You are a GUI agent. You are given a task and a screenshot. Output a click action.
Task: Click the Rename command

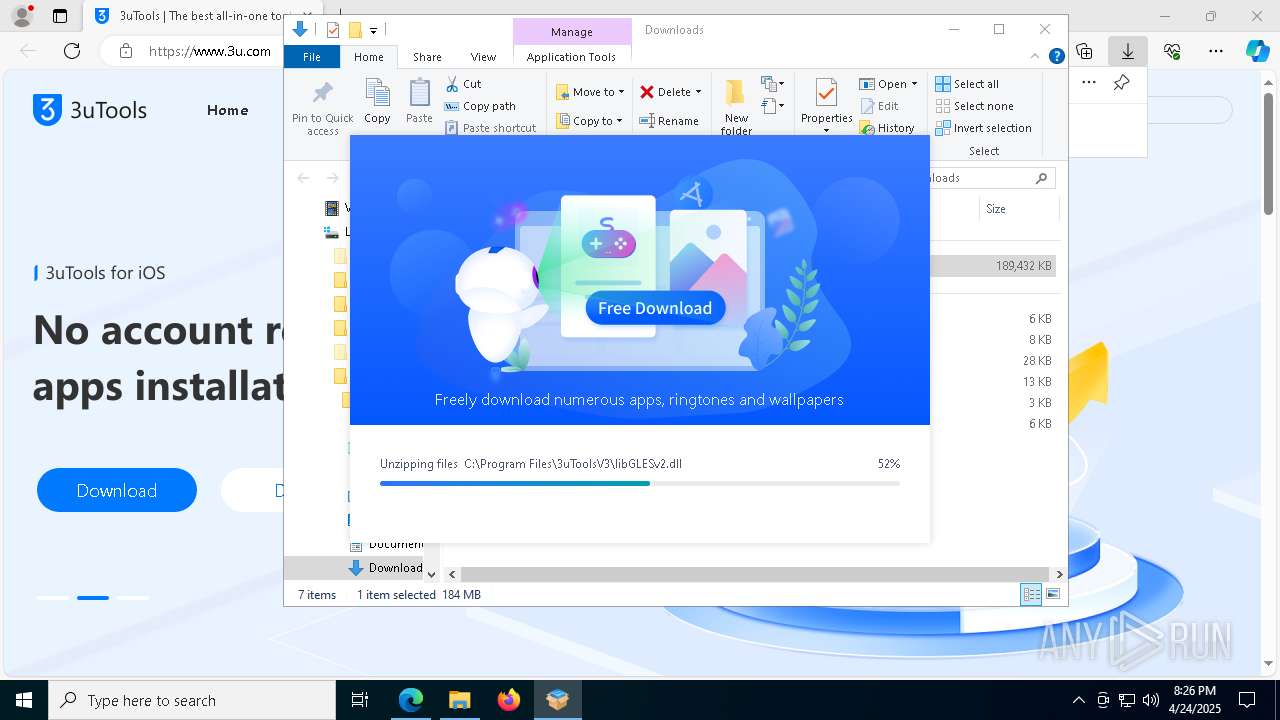tap(669, 121)
